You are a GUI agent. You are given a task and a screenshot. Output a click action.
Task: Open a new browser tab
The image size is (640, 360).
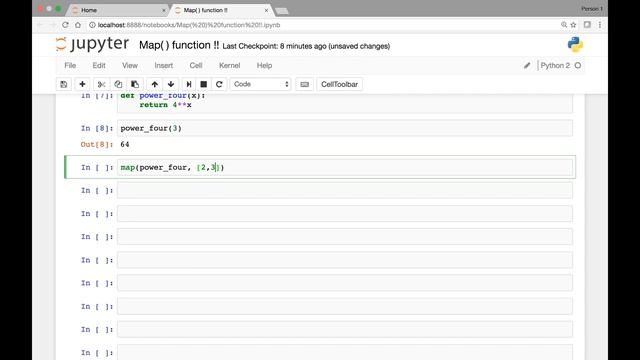coord(282,11)
